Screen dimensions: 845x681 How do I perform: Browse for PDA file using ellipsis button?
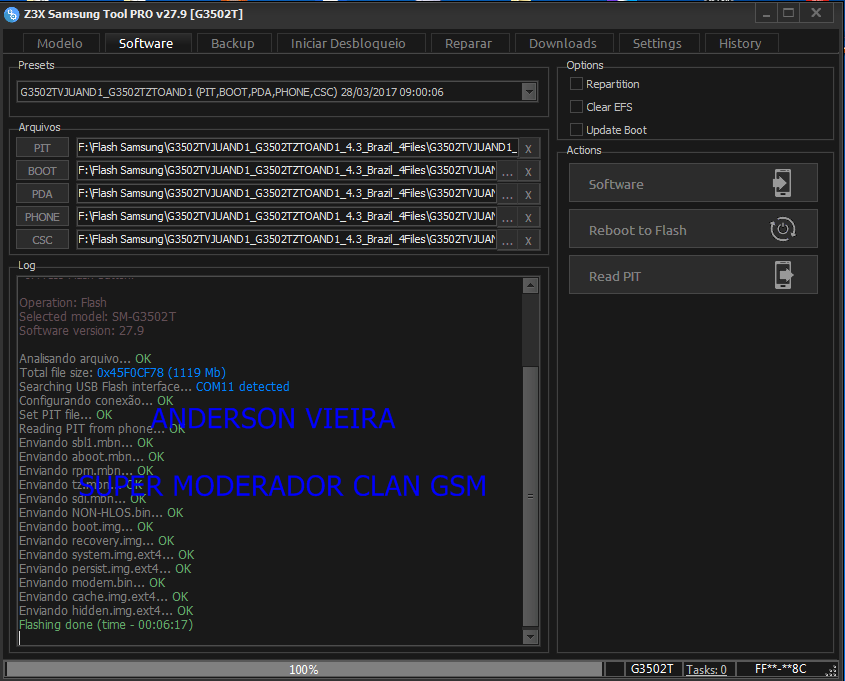tap(507, 194)
